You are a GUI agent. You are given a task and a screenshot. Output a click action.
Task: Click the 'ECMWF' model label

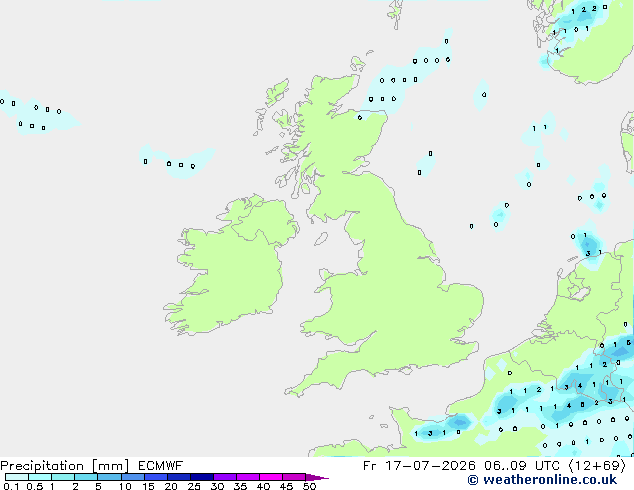click(x=161, y=466)
